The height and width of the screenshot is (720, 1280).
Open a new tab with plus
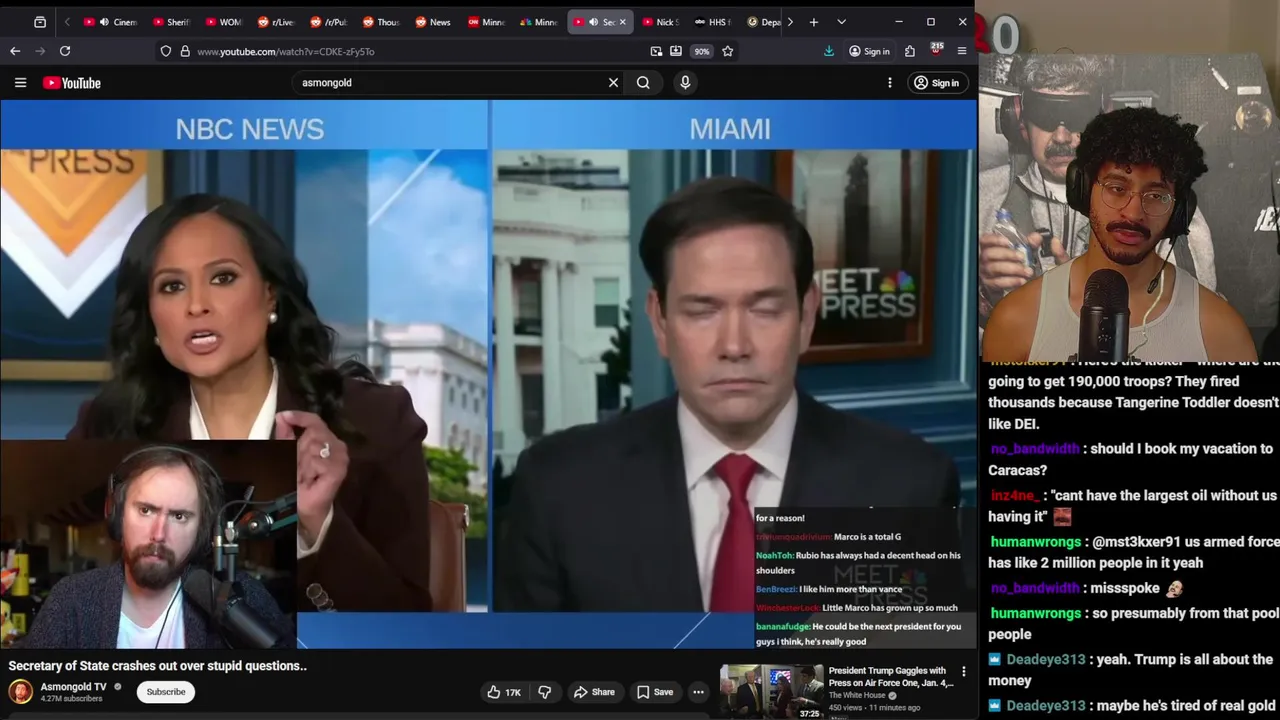(x=814, y=22)
